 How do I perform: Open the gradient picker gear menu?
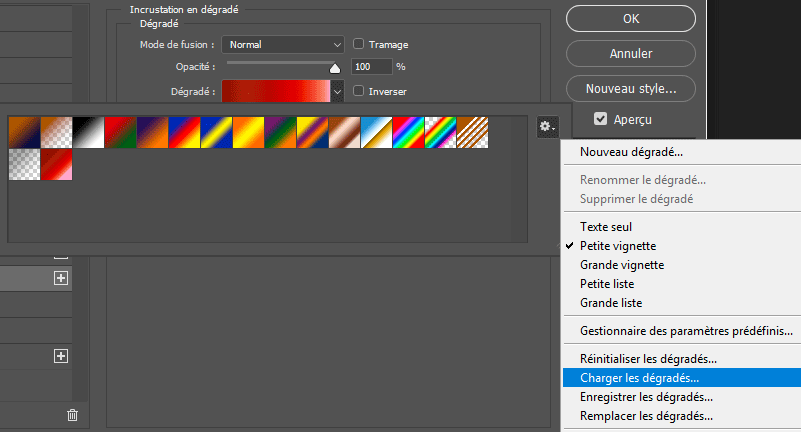click(x=547, y=126)
